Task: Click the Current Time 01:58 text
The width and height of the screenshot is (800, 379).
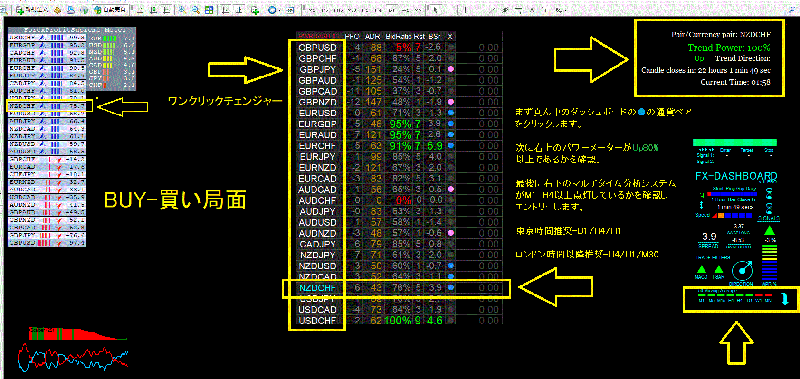Action: pyautogui.click(x=735, y=82)
